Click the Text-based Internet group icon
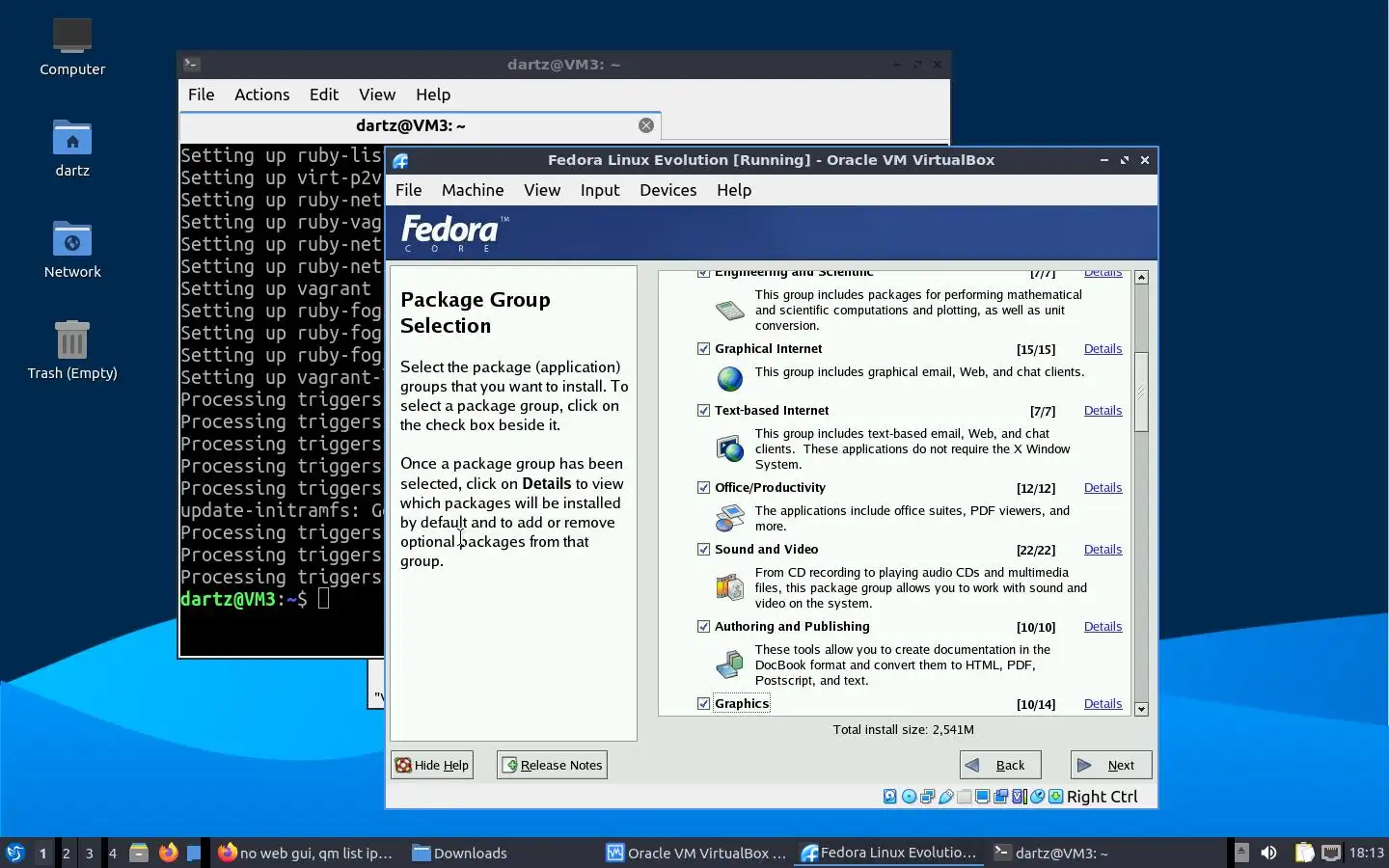Viewport: 1389px width, 868px height. coord(730,448)
